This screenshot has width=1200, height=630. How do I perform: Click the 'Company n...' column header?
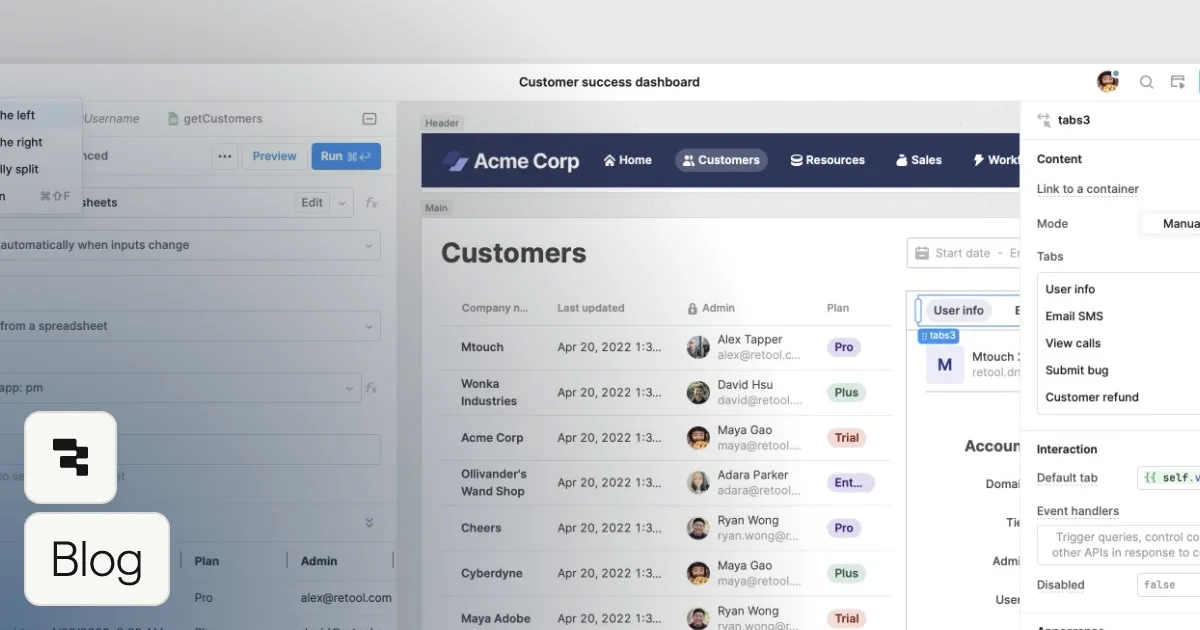point(494,308)
